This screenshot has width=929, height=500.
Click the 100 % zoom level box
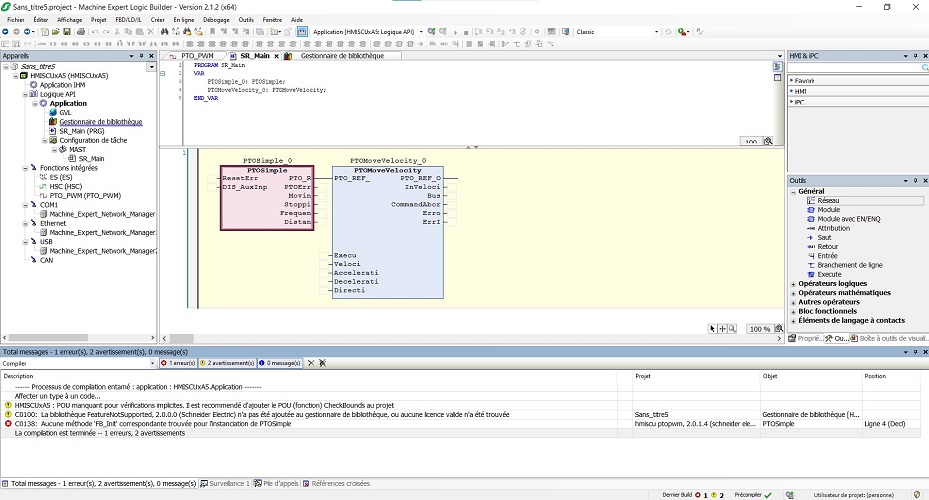760,328
